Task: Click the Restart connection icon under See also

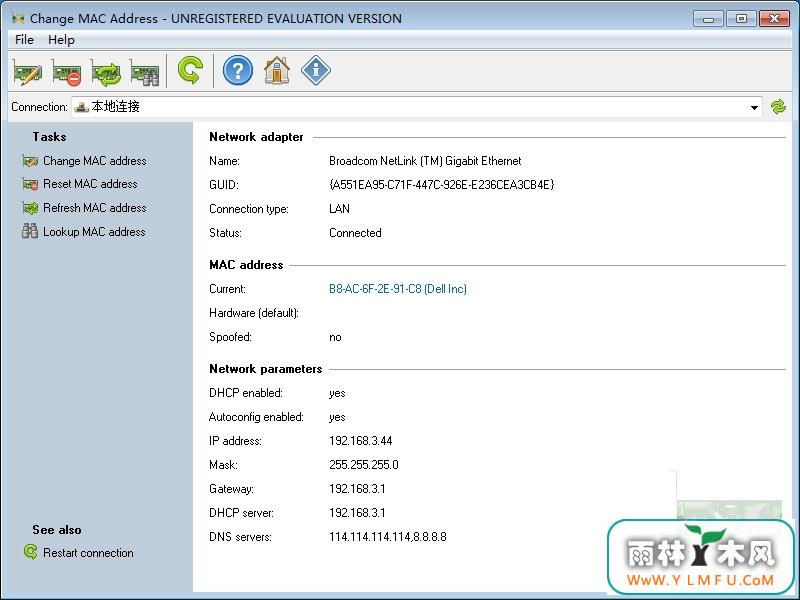Action: [x=30, y=552]
